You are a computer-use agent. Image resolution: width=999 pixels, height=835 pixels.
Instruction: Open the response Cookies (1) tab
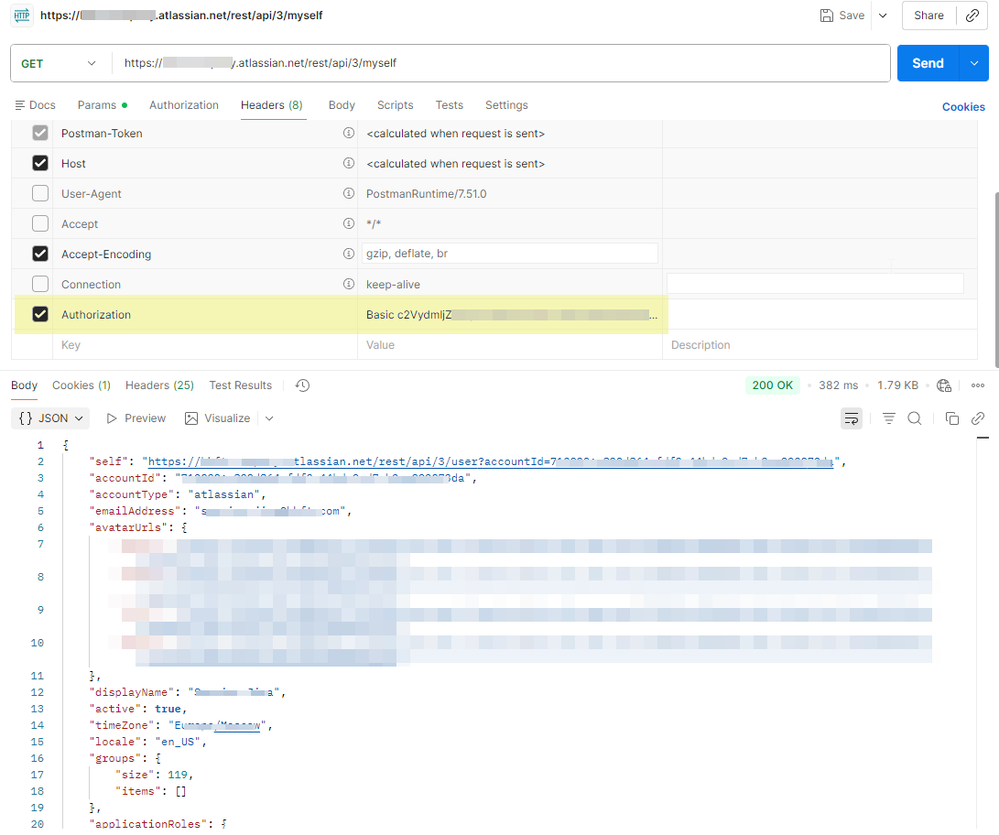pos(82,385)
